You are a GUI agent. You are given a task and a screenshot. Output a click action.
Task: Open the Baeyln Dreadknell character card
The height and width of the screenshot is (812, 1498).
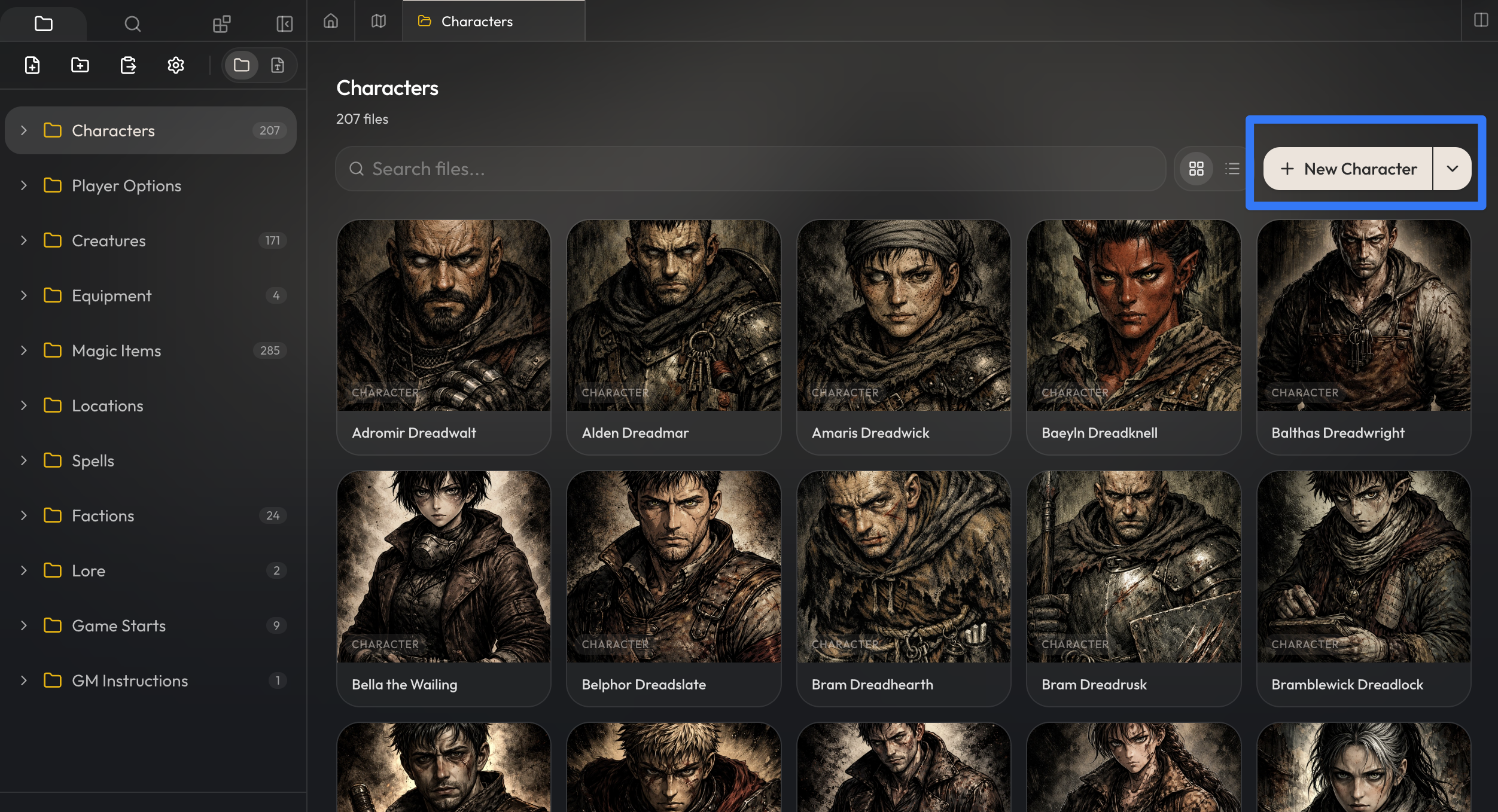point(1134,337)
